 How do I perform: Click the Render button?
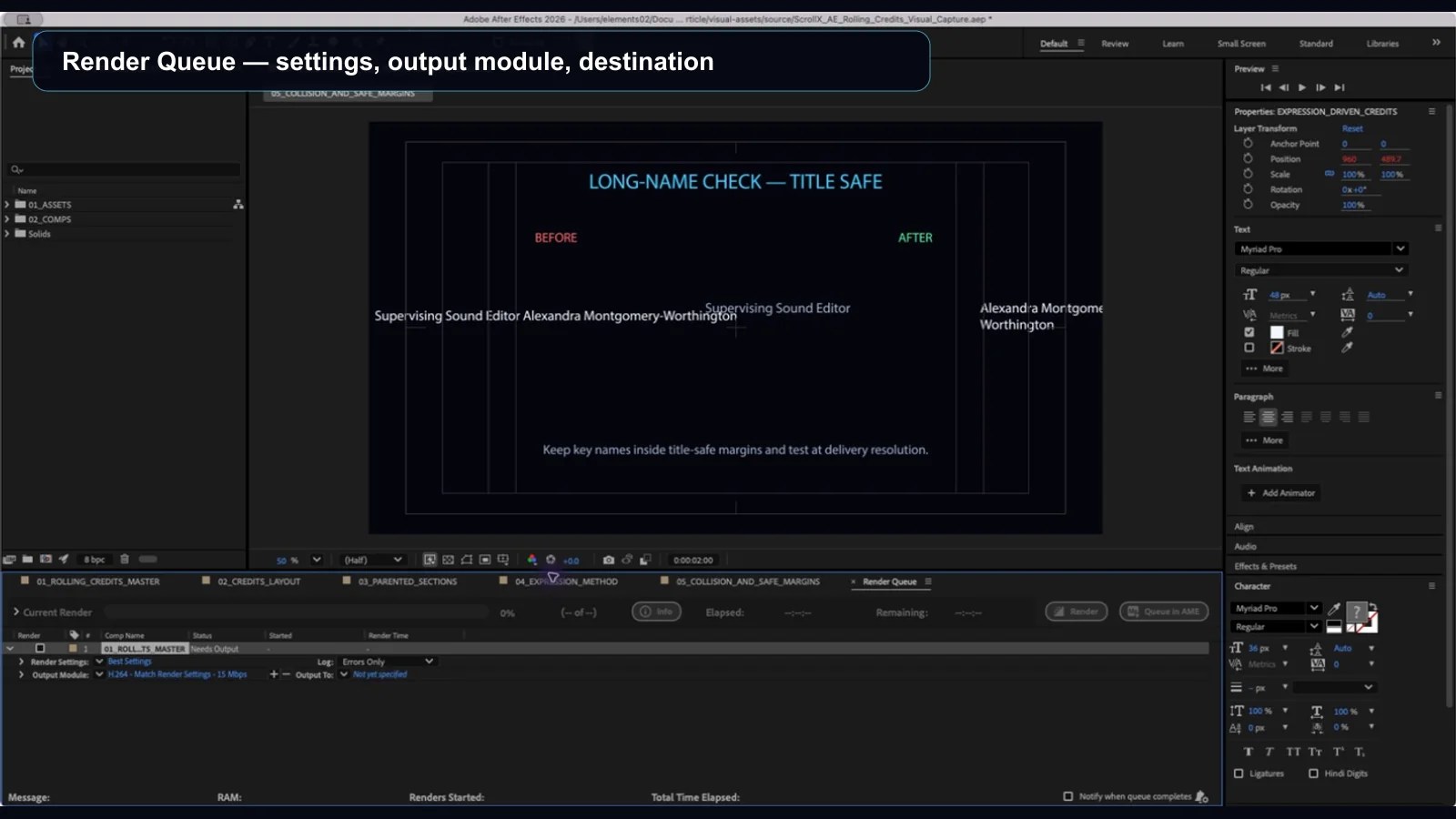point(1076,612)
